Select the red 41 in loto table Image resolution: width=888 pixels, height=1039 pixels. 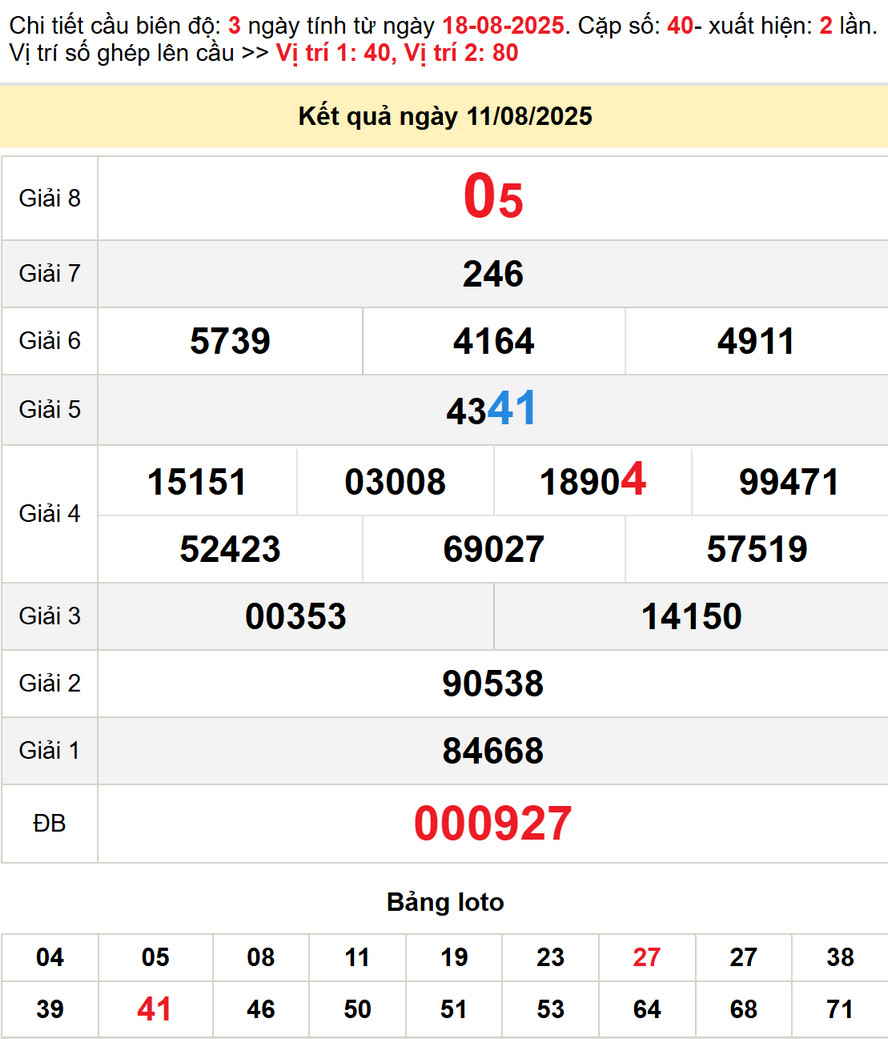point(155,1009)
